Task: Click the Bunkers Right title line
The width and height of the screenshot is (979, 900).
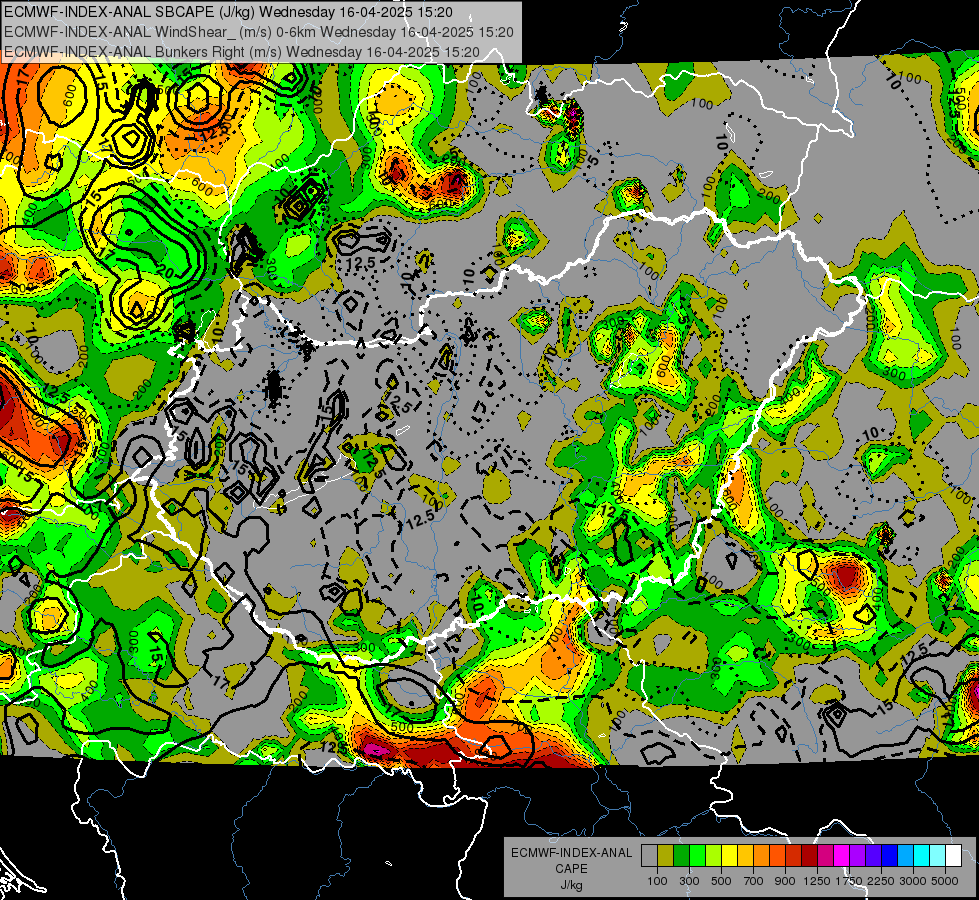Action: pyautogui.click(x=242, y=52)
